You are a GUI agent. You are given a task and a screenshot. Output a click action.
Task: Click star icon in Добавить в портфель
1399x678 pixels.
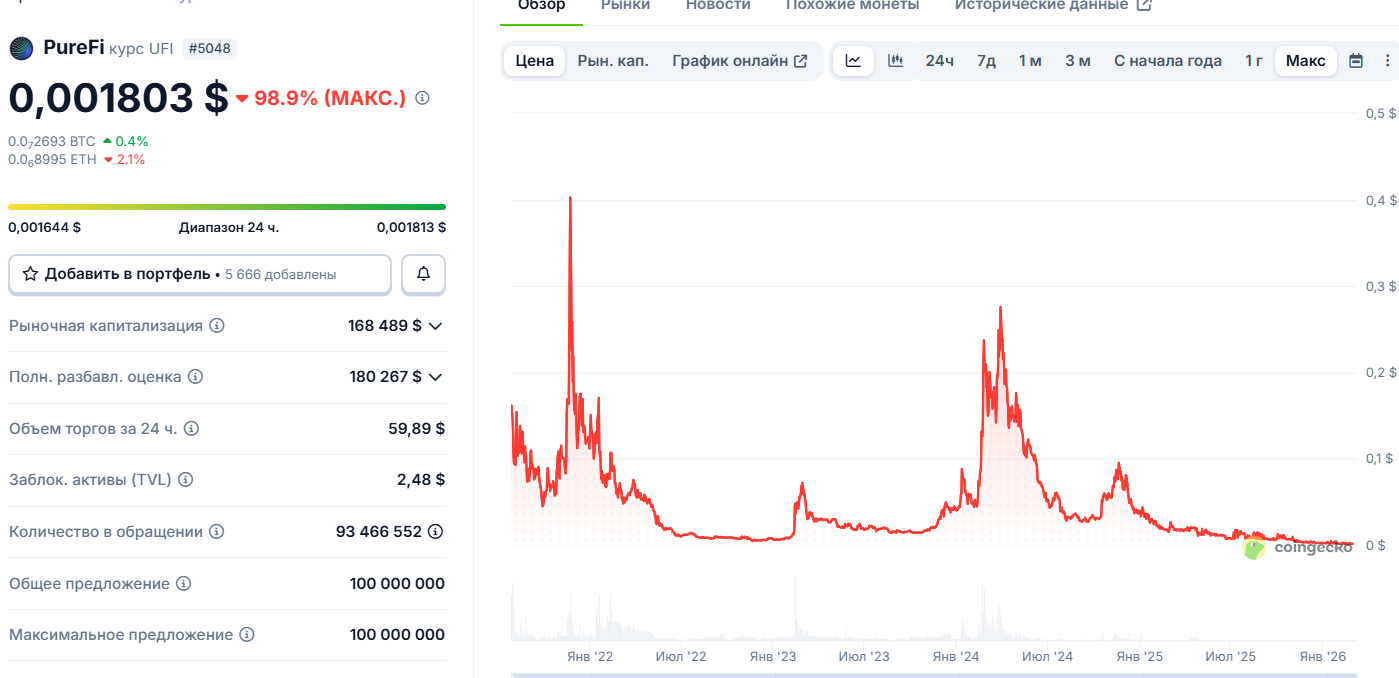(x=30, y=274)
